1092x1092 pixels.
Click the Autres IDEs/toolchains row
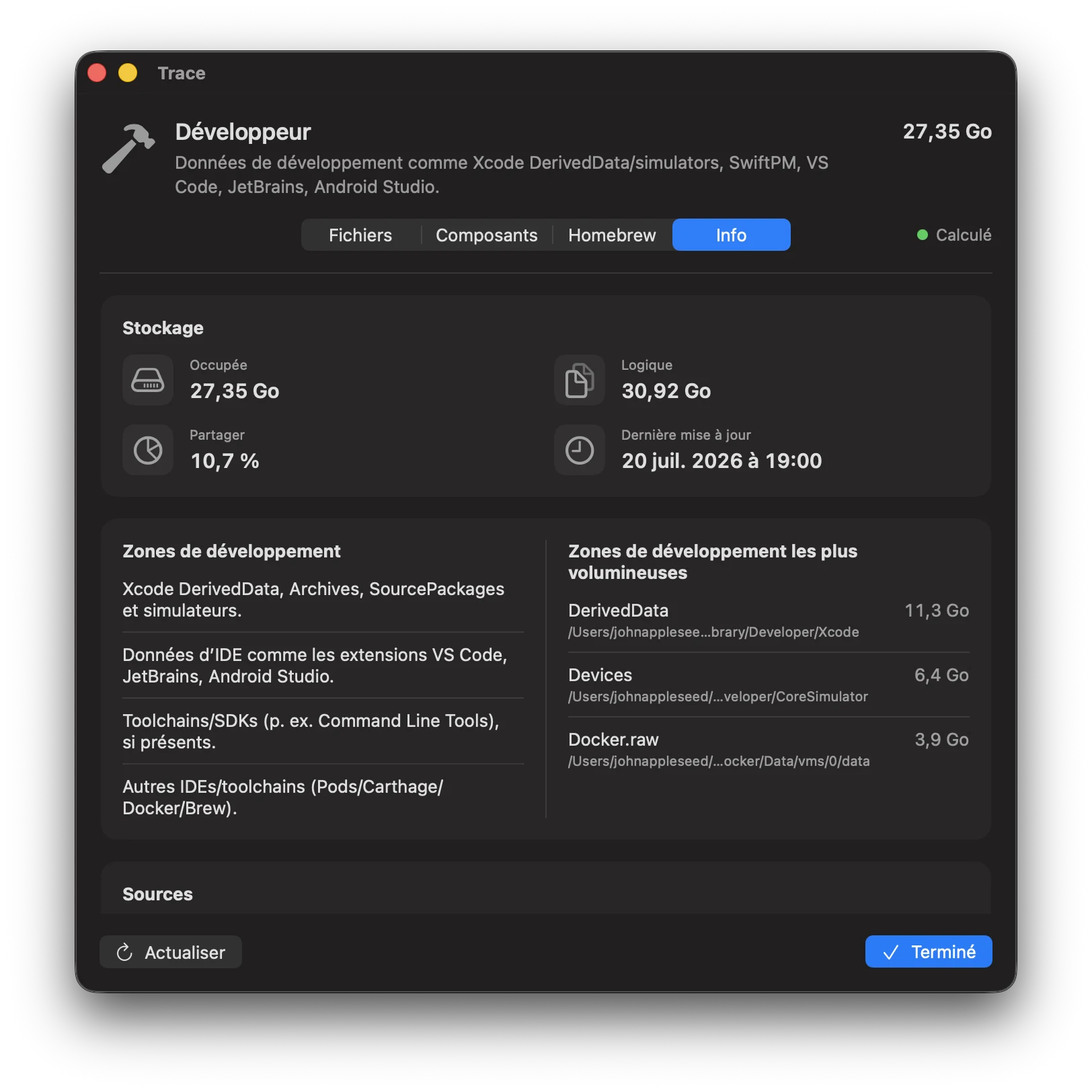coord(323,797)
